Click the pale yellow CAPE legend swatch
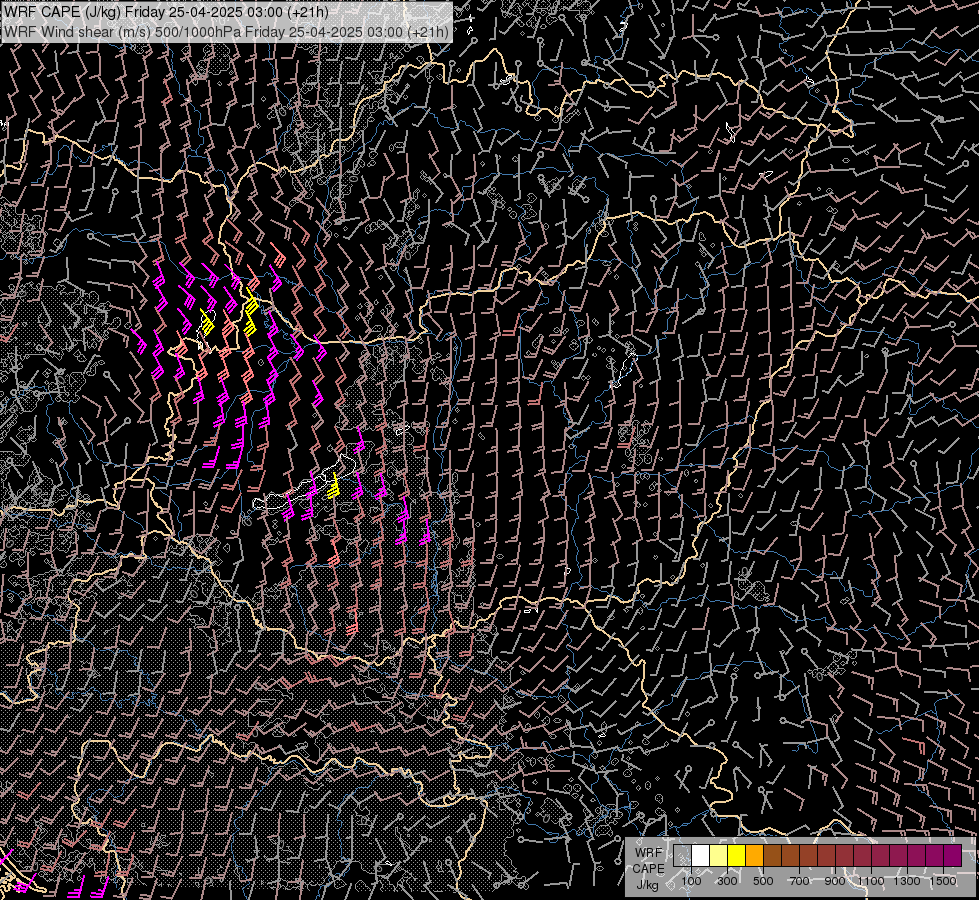The width and height of the screenshot is (979, 900). click(x=719, y=856)
